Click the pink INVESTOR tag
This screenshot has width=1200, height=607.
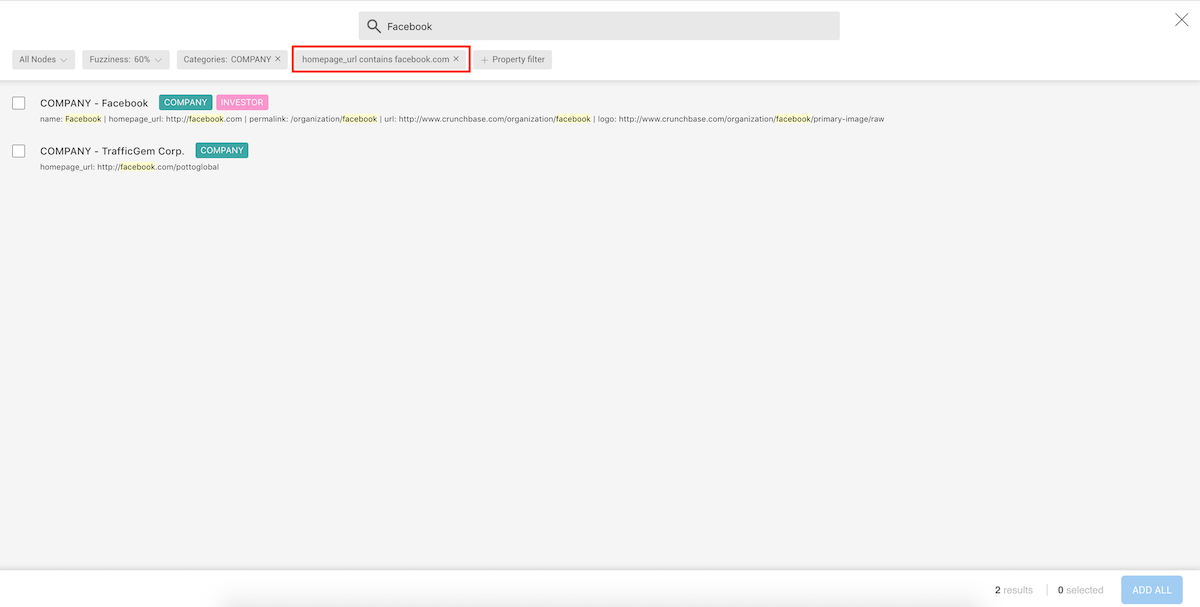click(242, 102)
